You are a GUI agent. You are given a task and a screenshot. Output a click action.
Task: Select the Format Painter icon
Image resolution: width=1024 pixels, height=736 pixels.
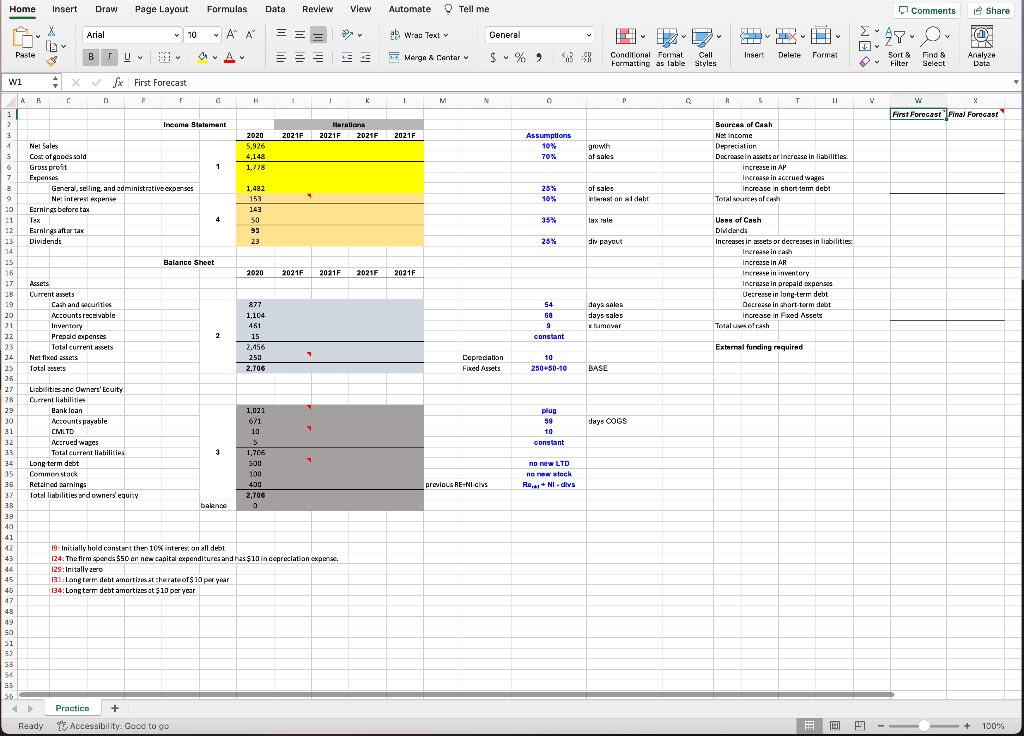(50, 60)
